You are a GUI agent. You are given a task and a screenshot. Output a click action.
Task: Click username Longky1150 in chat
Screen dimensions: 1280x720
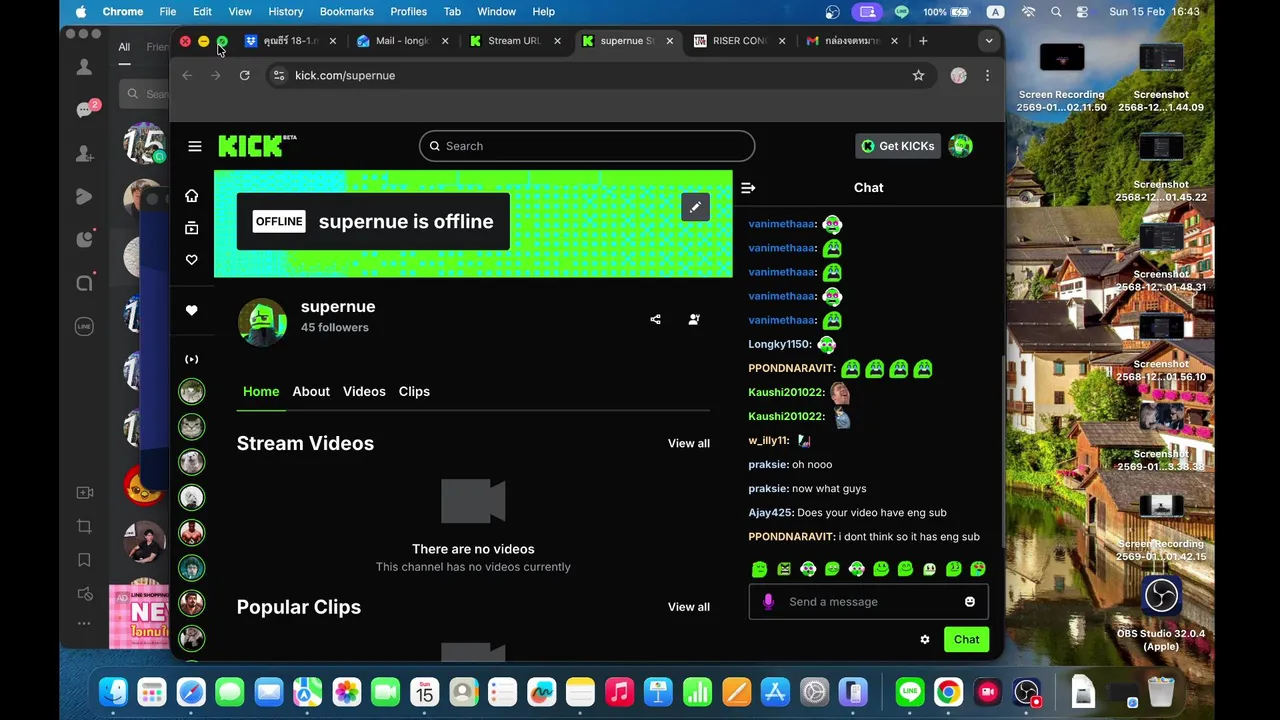[x=779, y=344]
